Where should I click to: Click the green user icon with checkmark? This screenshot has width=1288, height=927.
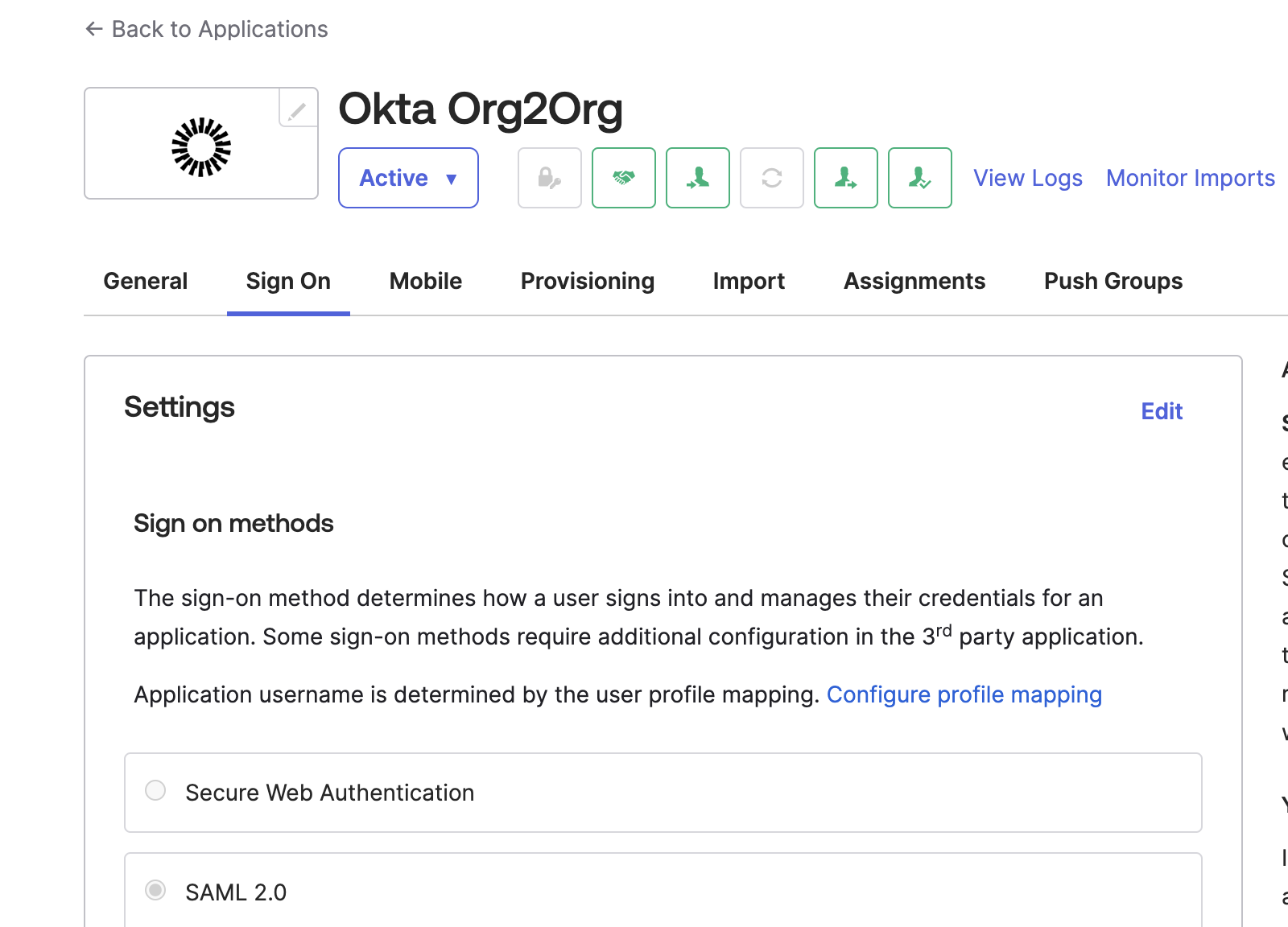tap(920, 178)
